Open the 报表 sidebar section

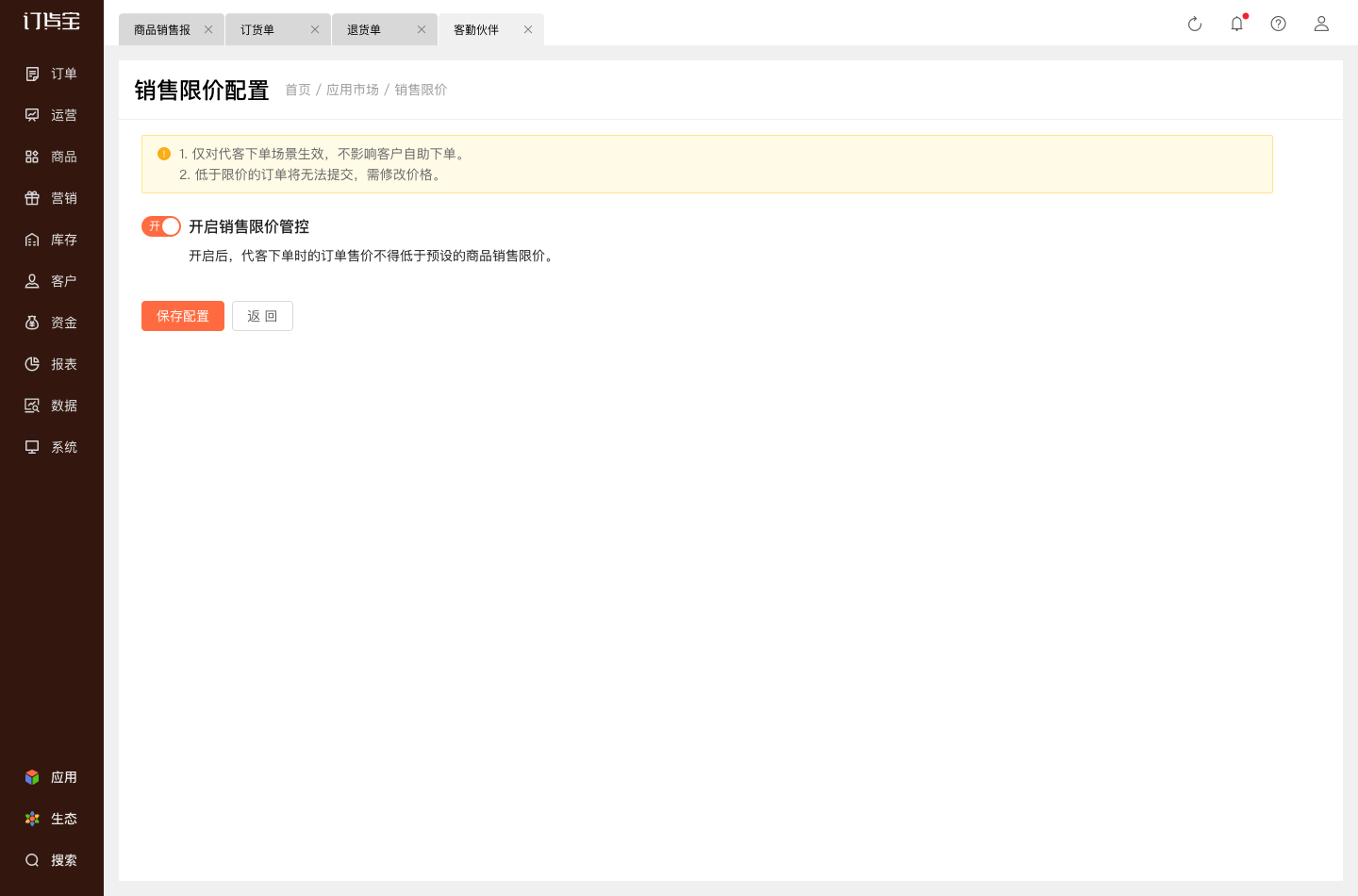point(51,364)
